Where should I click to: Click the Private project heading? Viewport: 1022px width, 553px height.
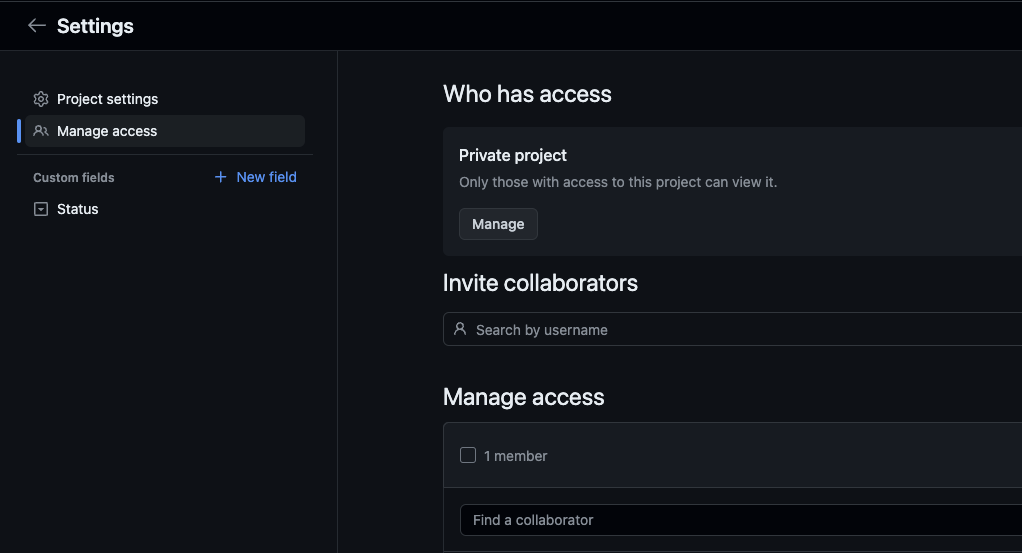[x=513, y=155]
